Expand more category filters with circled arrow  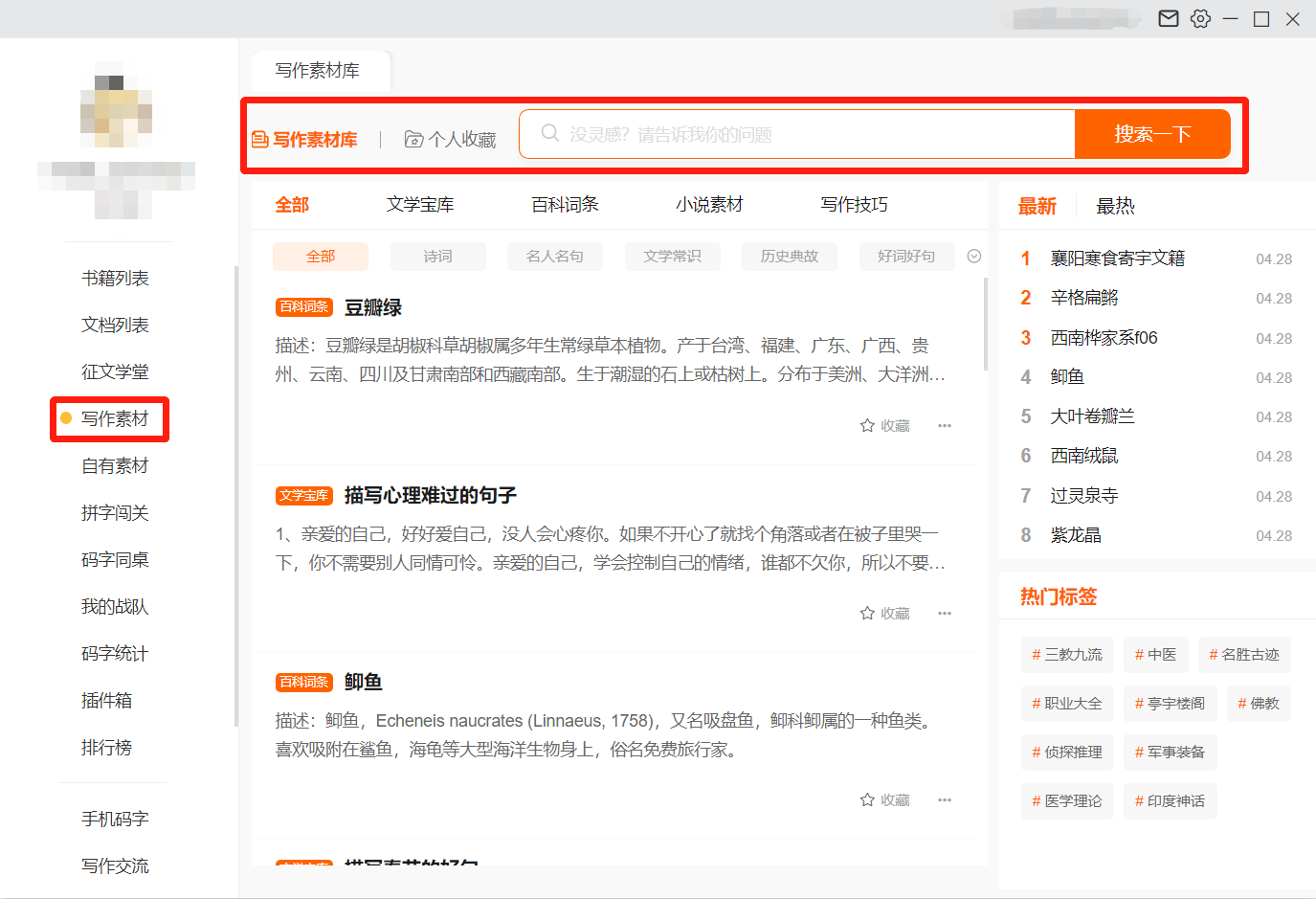(x=974, y=256)
